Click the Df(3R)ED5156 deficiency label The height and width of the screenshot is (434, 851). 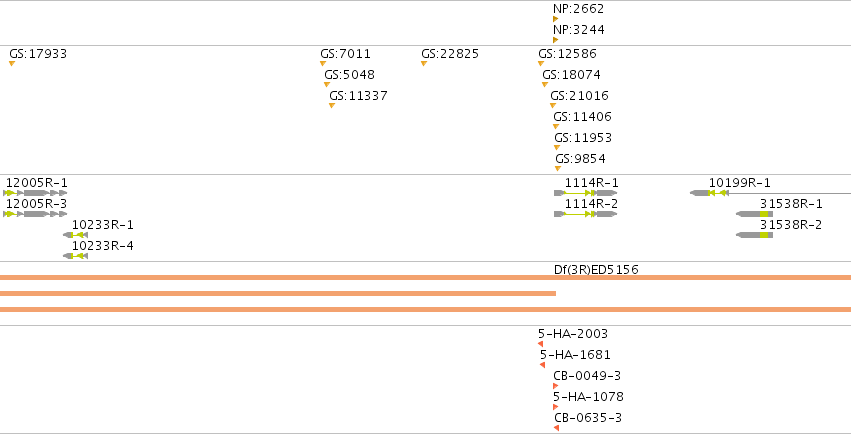coord(596,269)
